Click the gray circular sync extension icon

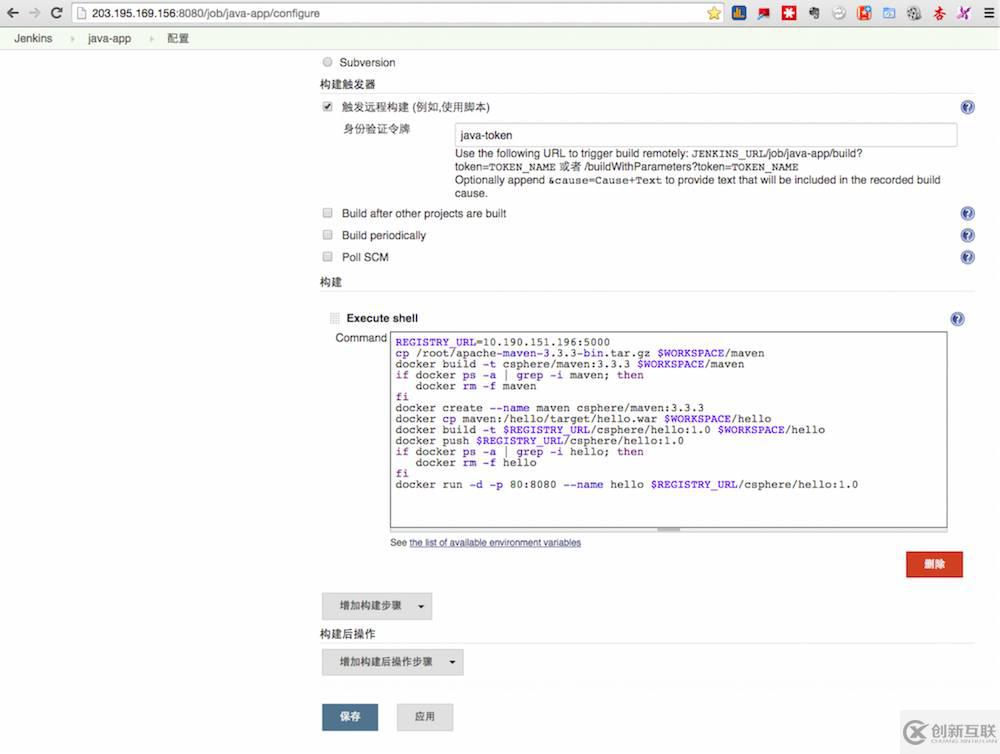(x=839, y=13)
